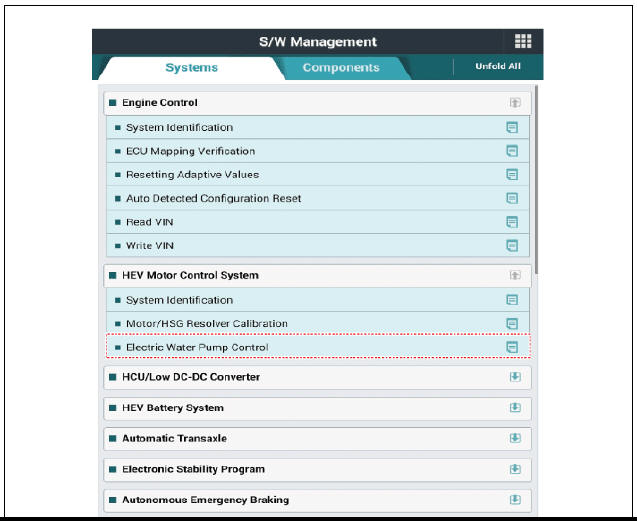Click the Autonomous Emergency Braking label

206,500
